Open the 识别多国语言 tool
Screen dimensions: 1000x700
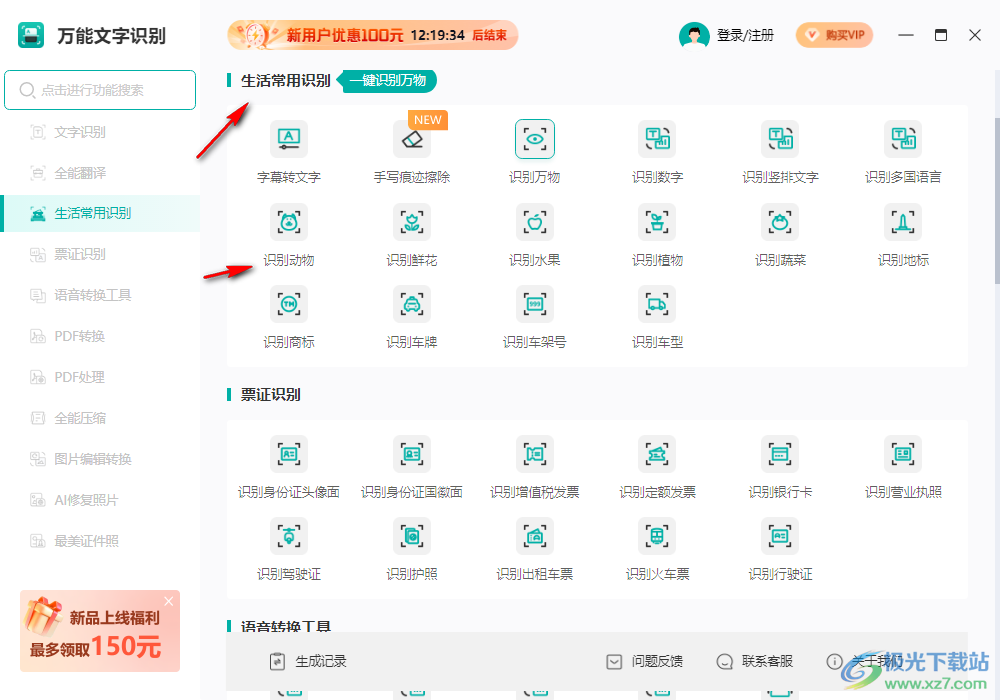[x=903, y=138]
